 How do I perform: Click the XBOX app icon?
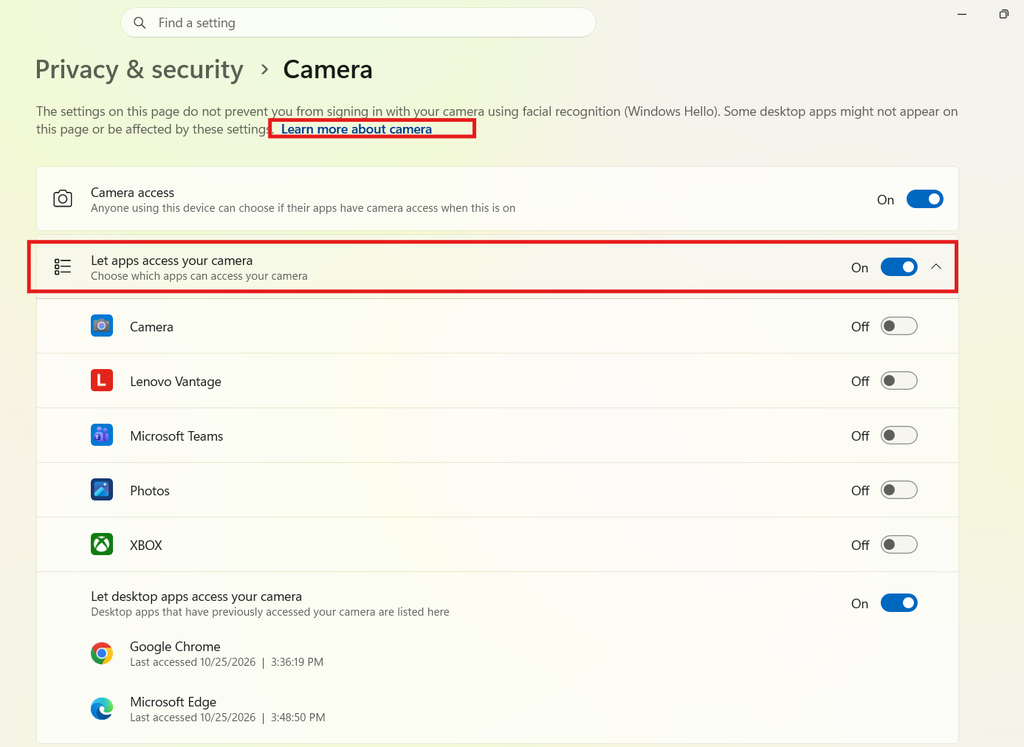102,544
